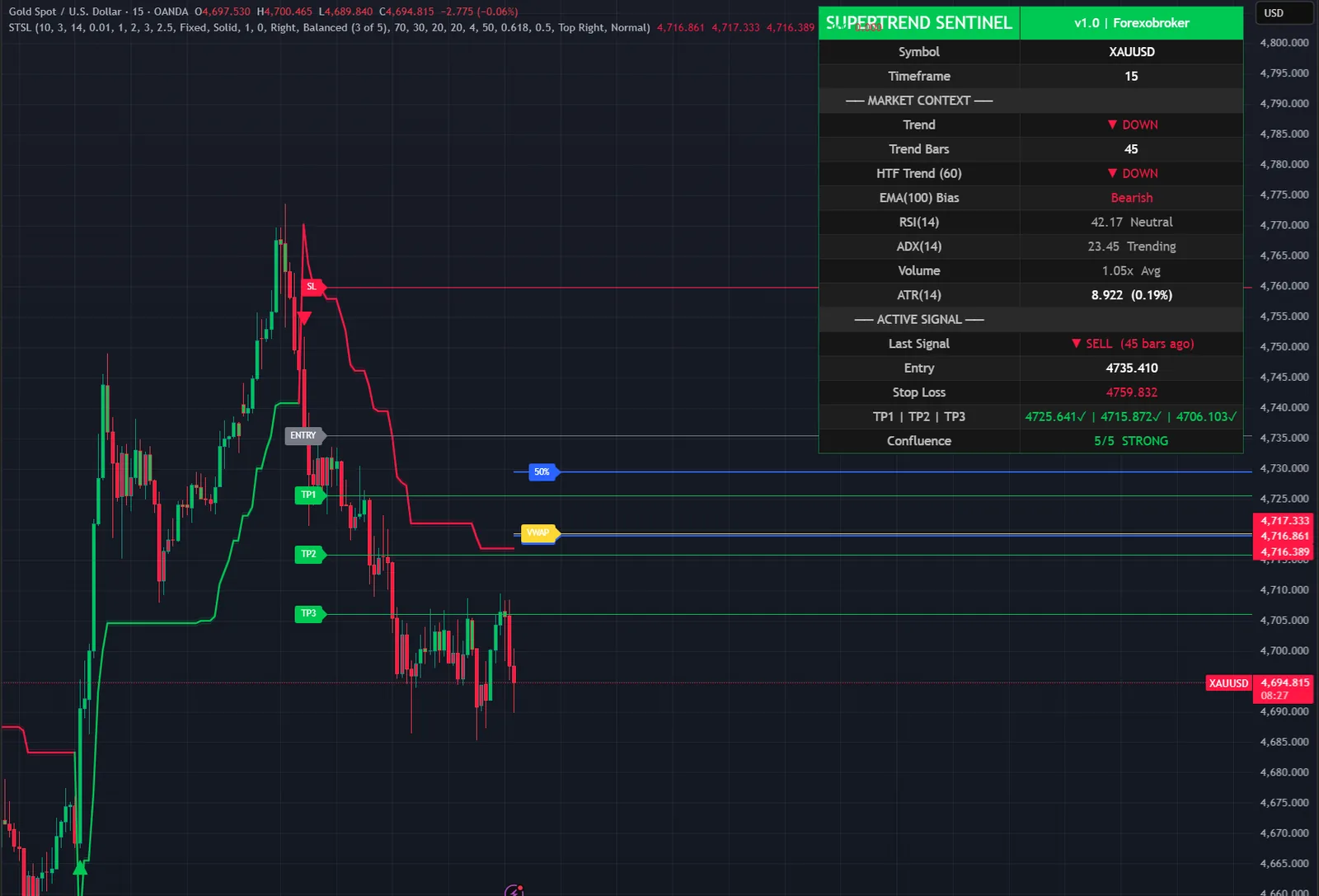
Task: Click the SELL (45 bars ago) cell
Action: [x=1131, y=344]
